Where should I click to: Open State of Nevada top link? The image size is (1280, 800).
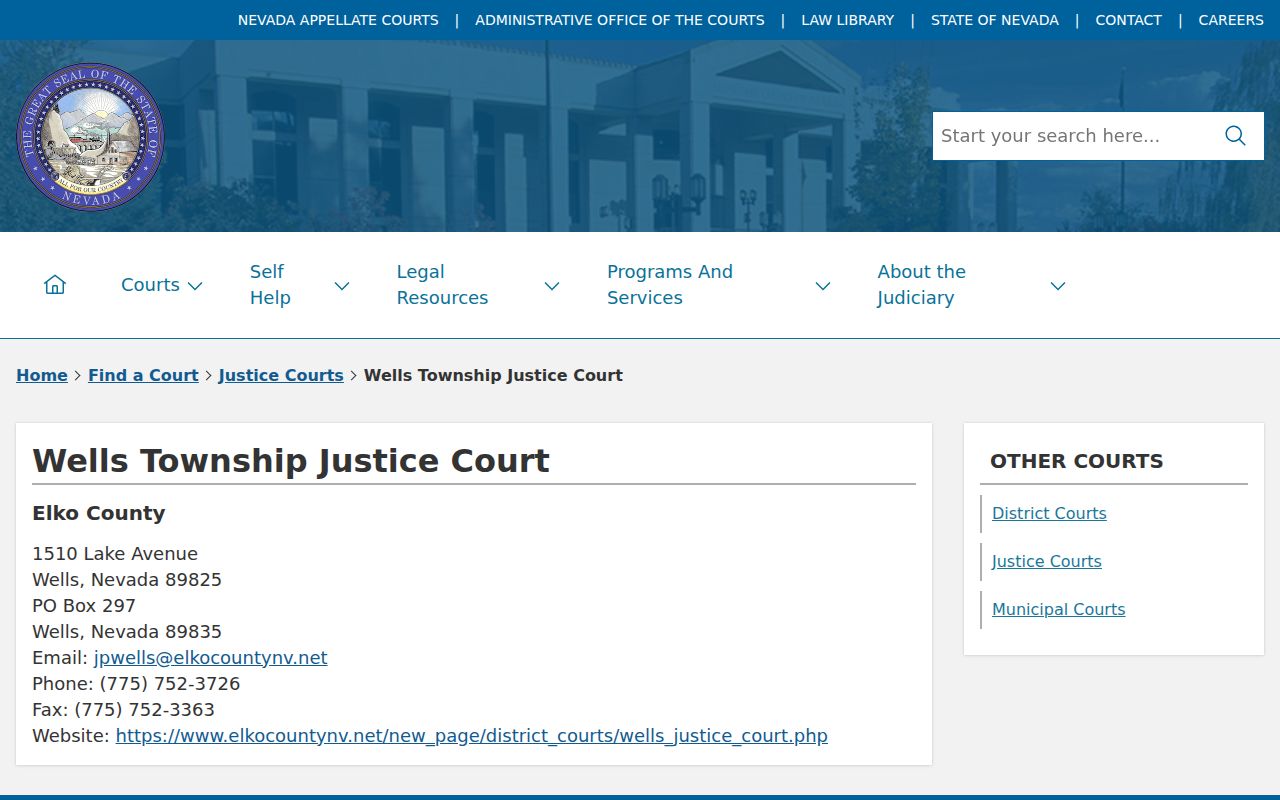click(x=995, y=20)
